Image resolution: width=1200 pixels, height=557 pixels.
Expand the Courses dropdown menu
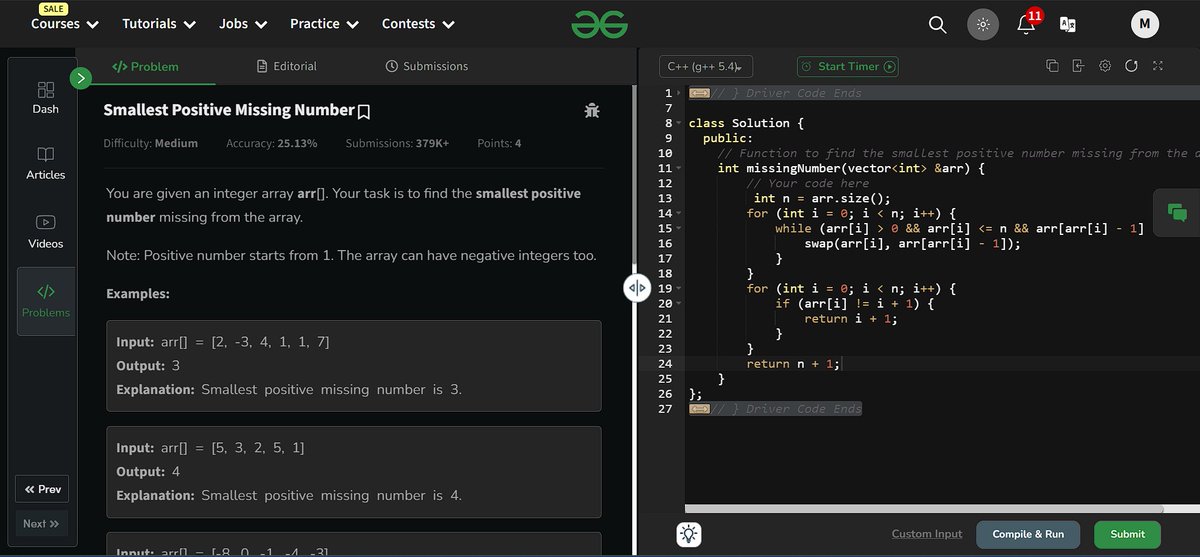pos(65,24)
